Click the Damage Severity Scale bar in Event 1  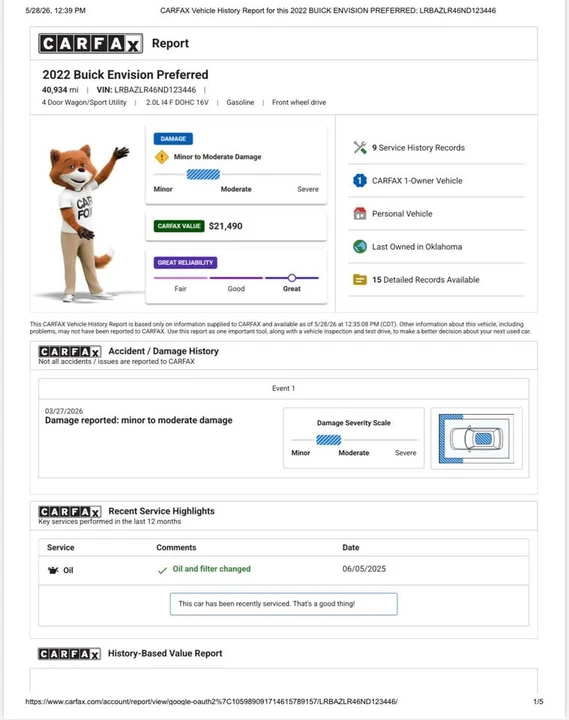tap(328, 440)
